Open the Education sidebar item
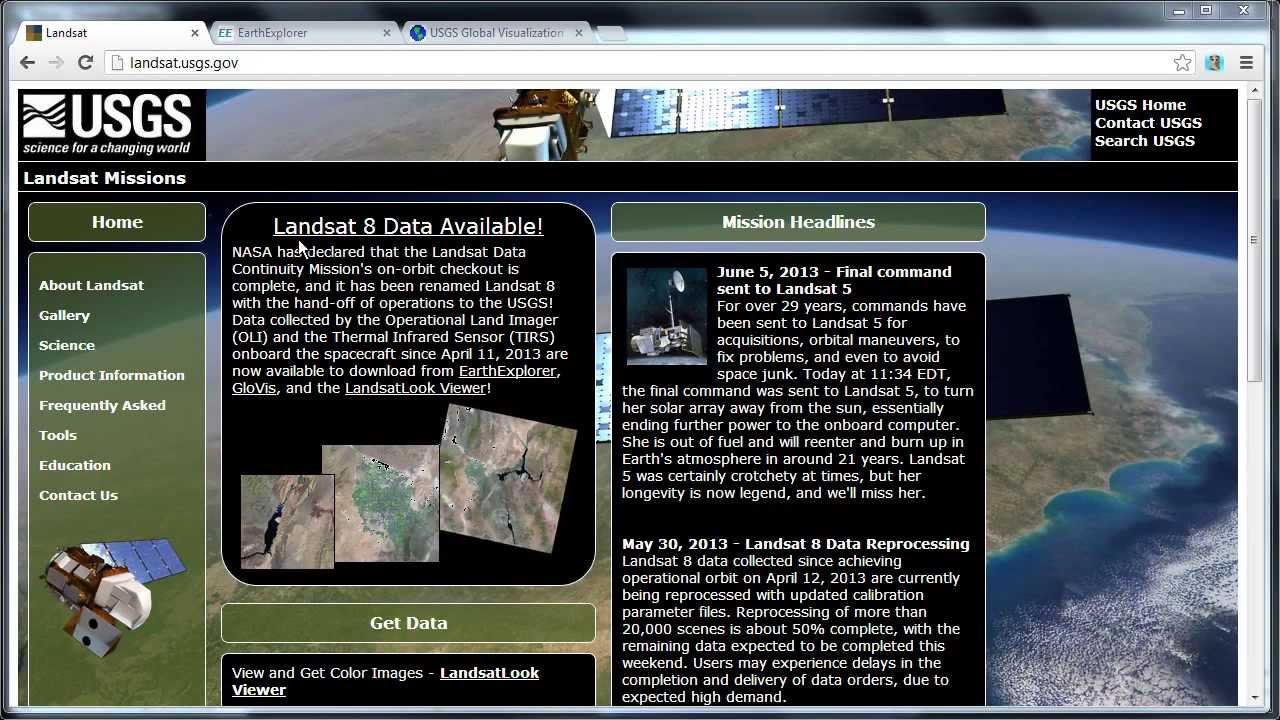1280x720 pixels. 75,465
